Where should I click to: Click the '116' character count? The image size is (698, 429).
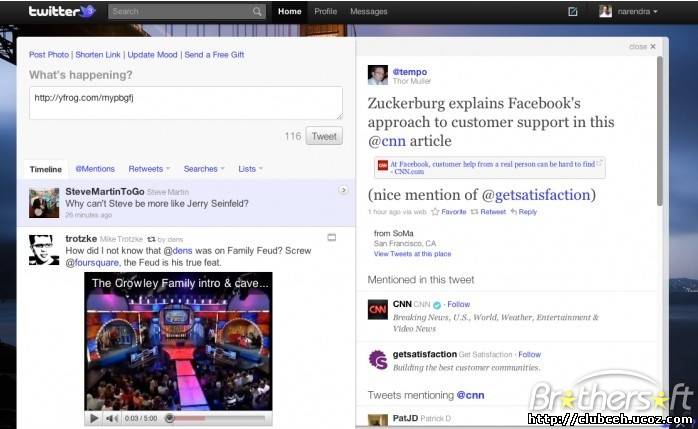tap(293, 136)
